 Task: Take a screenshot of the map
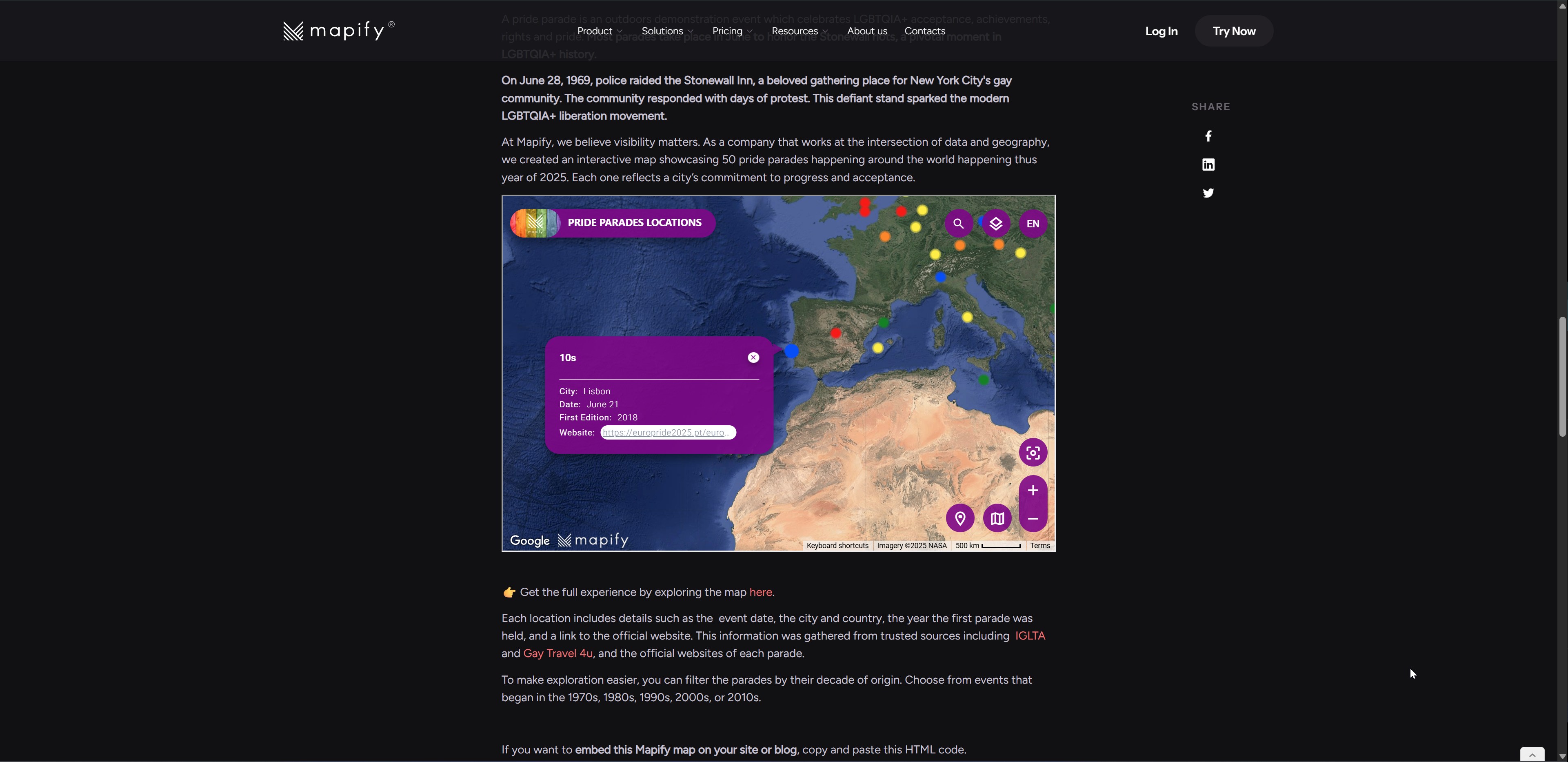(x=1033, y=453)
